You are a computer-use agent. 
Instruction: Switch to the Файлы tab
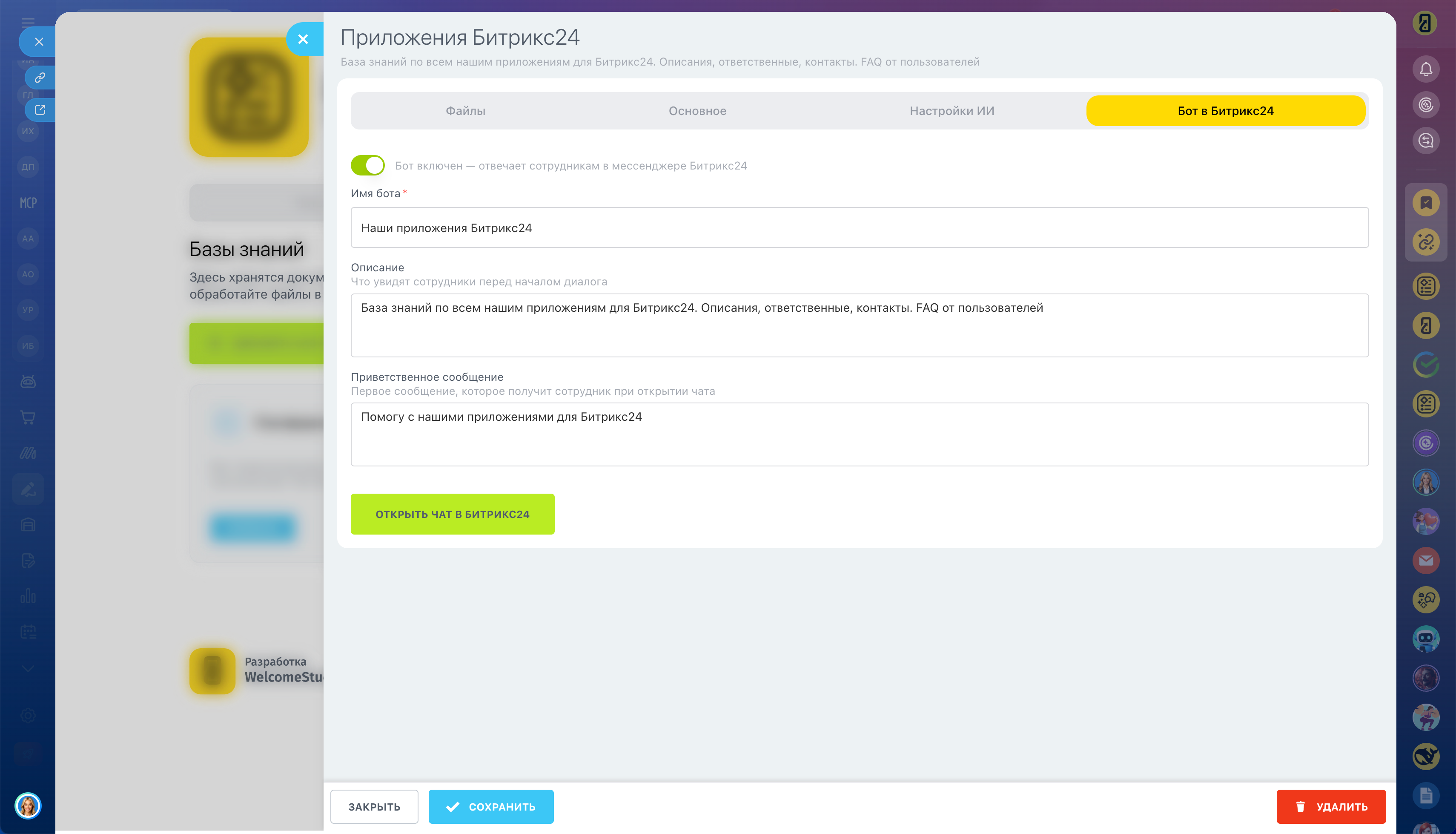tap(465, 111)
